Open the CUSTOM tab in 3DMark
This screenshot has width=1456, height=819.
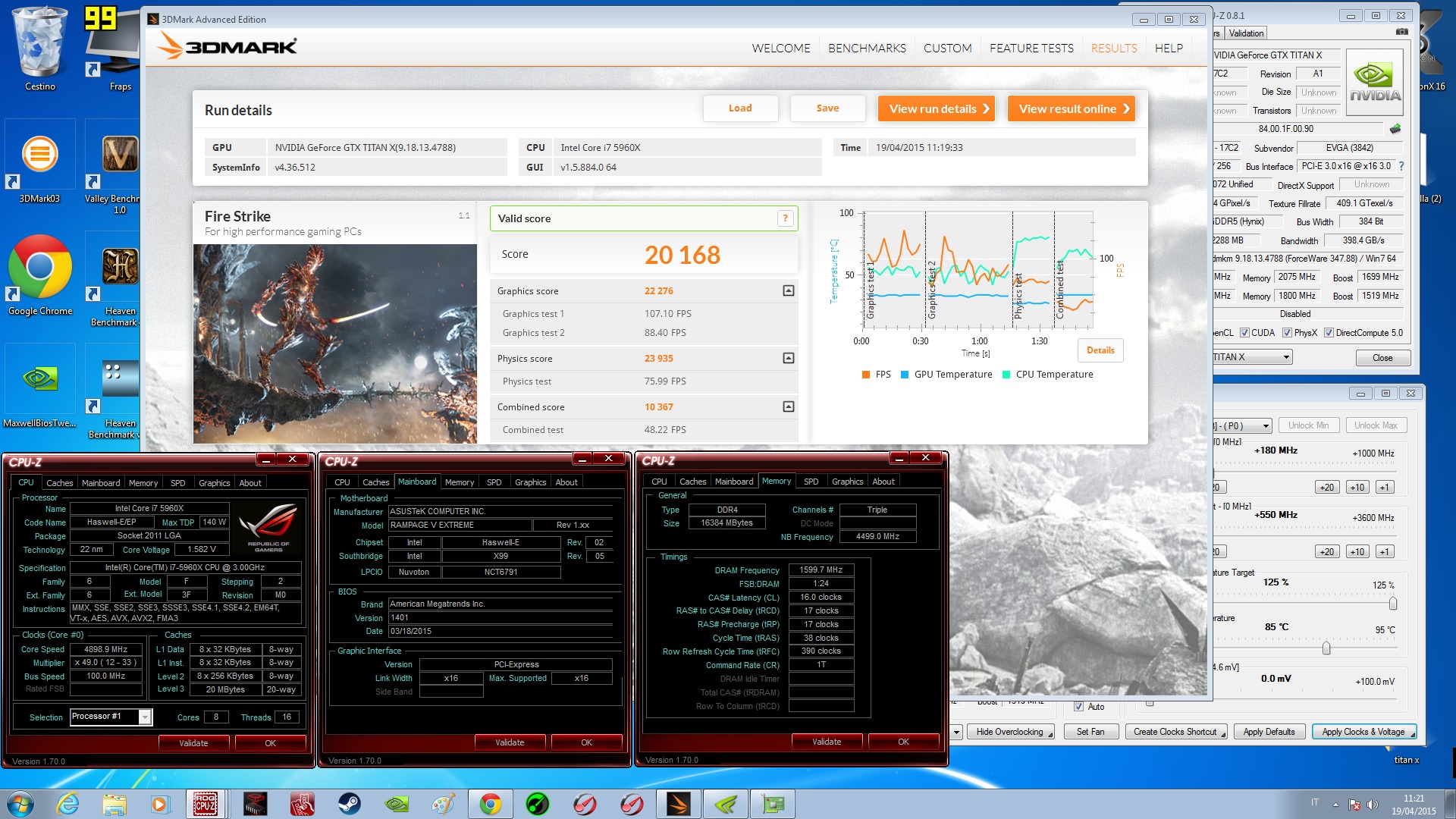pyautogui.click(x=947, y=49)
